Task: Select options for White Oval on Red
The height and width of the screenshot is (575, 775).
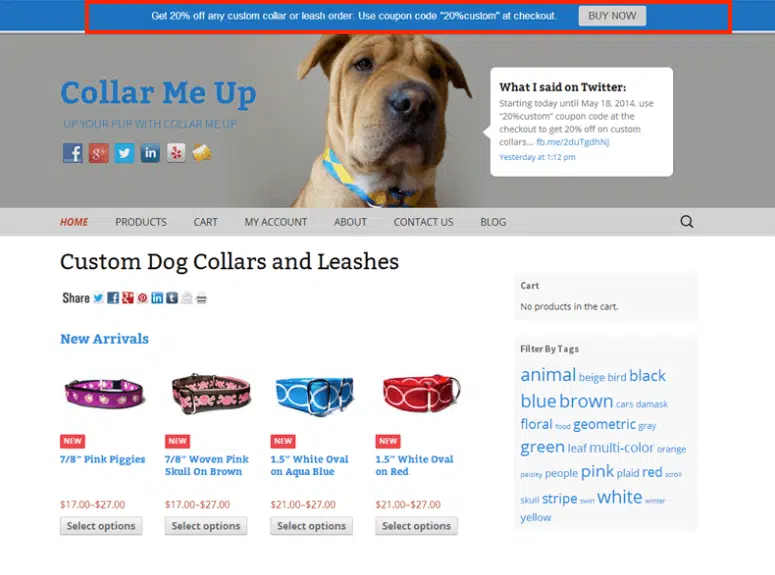Action: pos(416,526)
